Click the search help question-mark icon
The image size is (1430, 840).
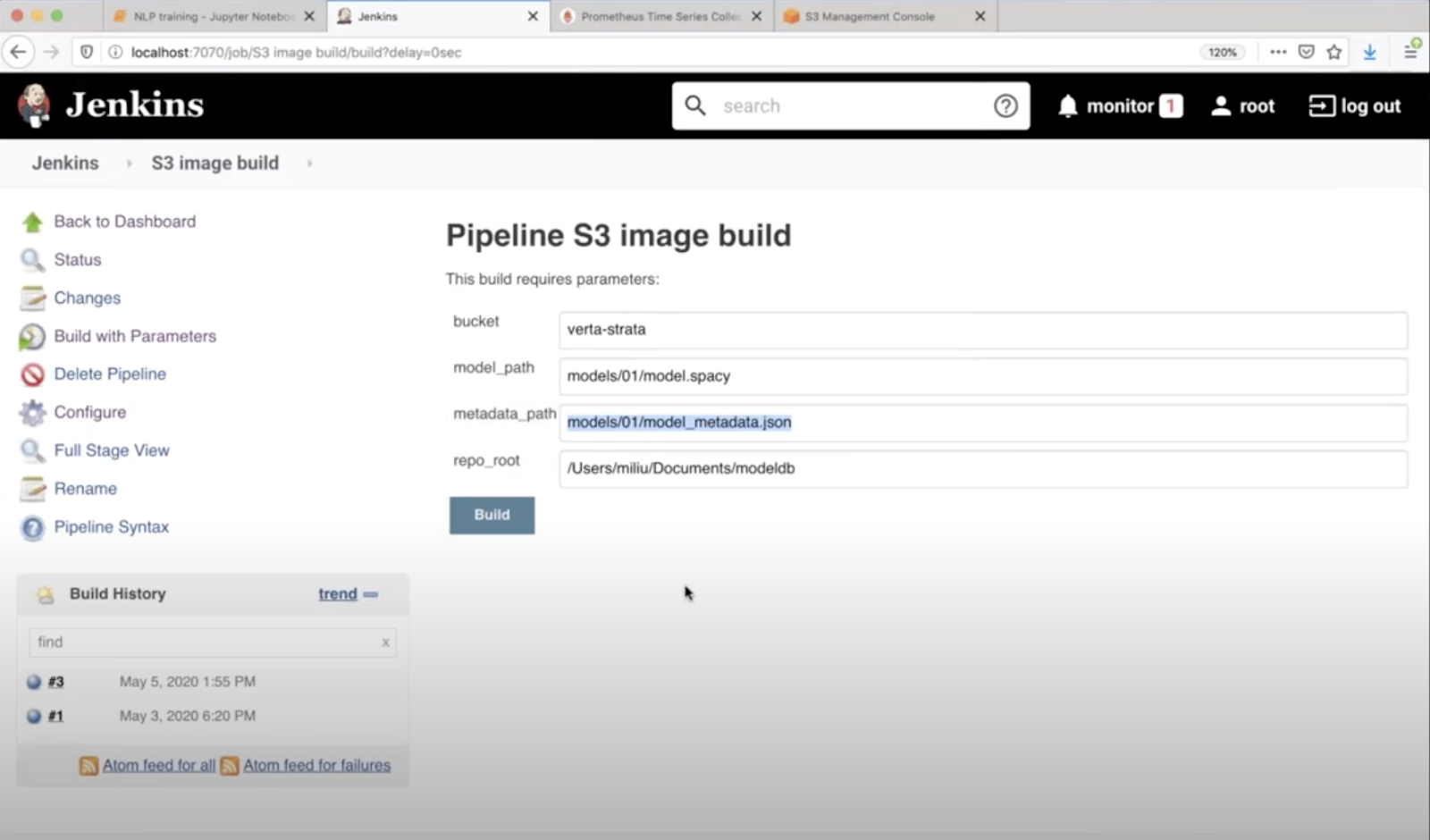(x=1005, y=106)
